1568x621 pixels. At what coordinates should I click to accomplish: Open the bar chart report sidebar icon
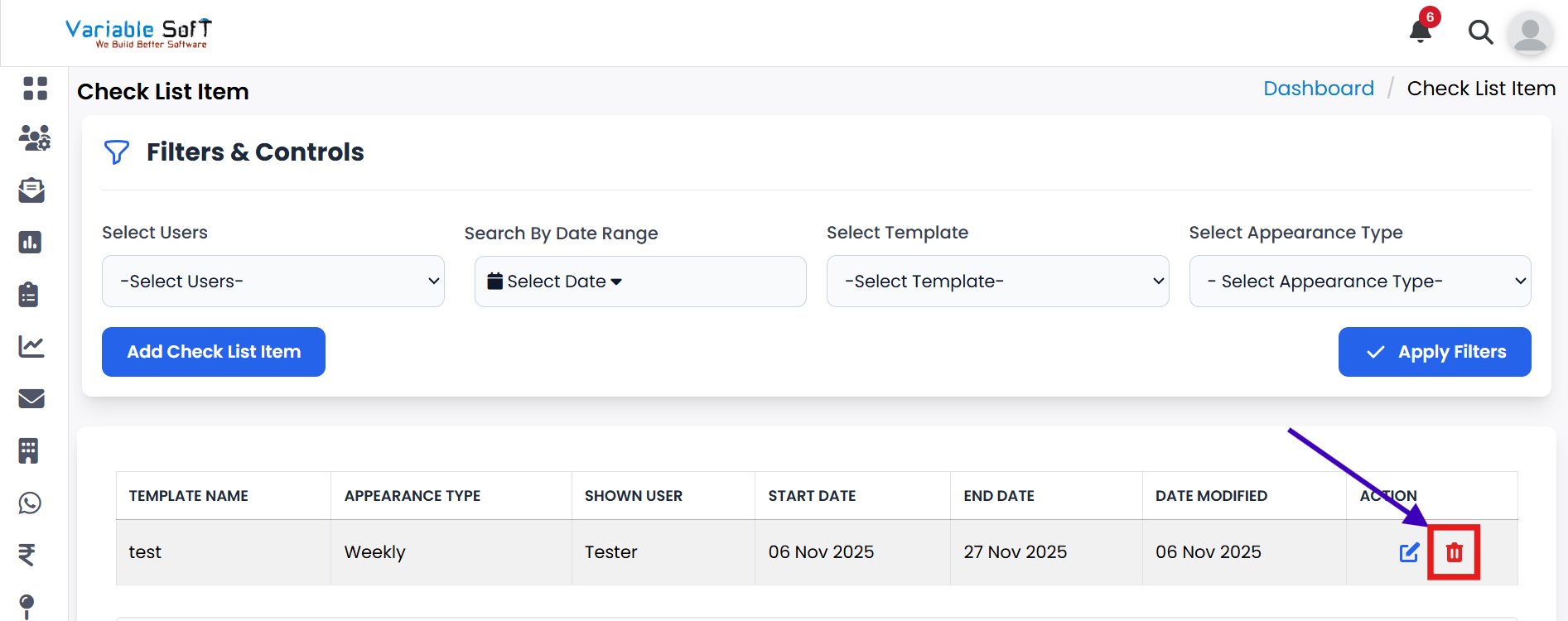pos(31,242)
